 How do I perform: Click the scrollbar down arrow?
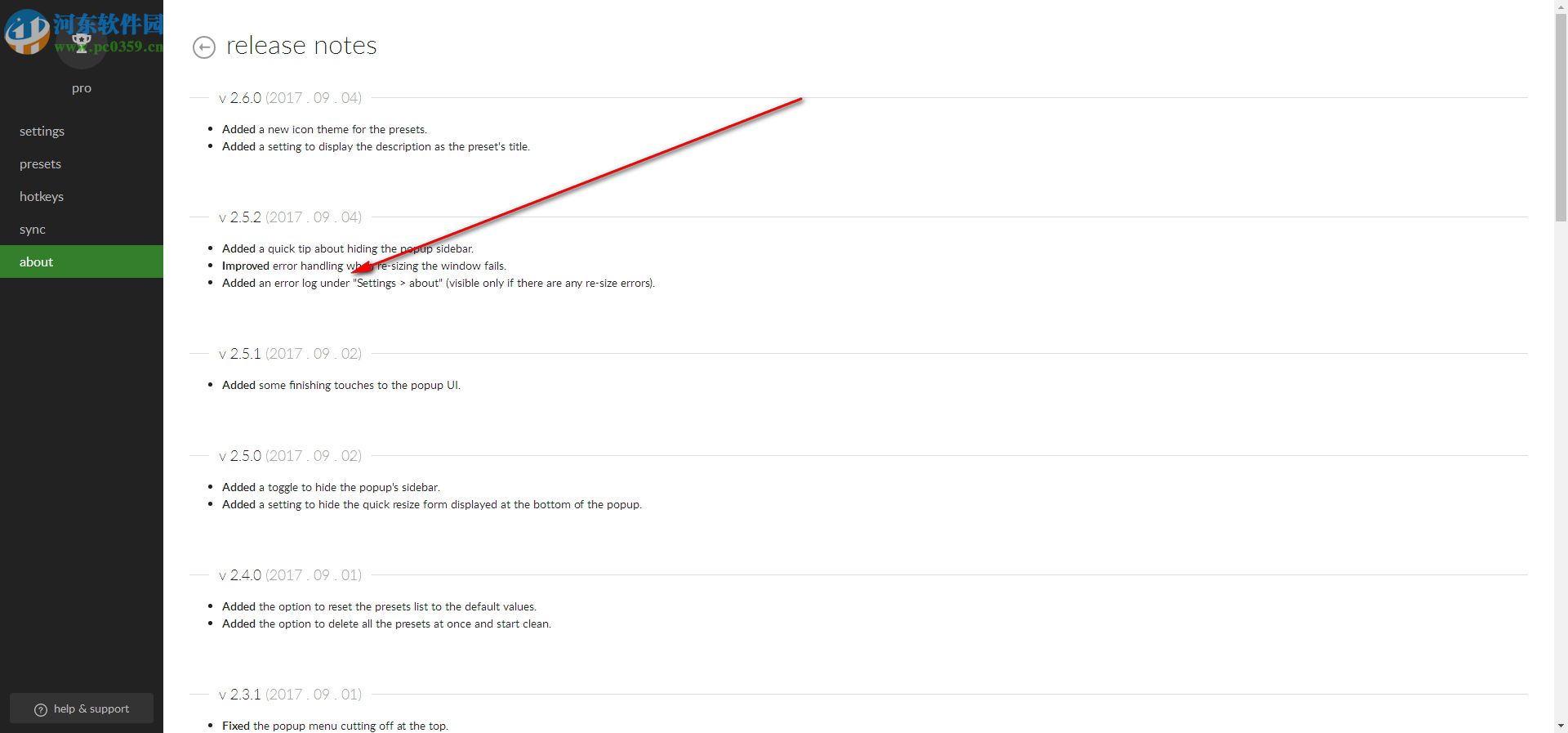coord(1561,726)
